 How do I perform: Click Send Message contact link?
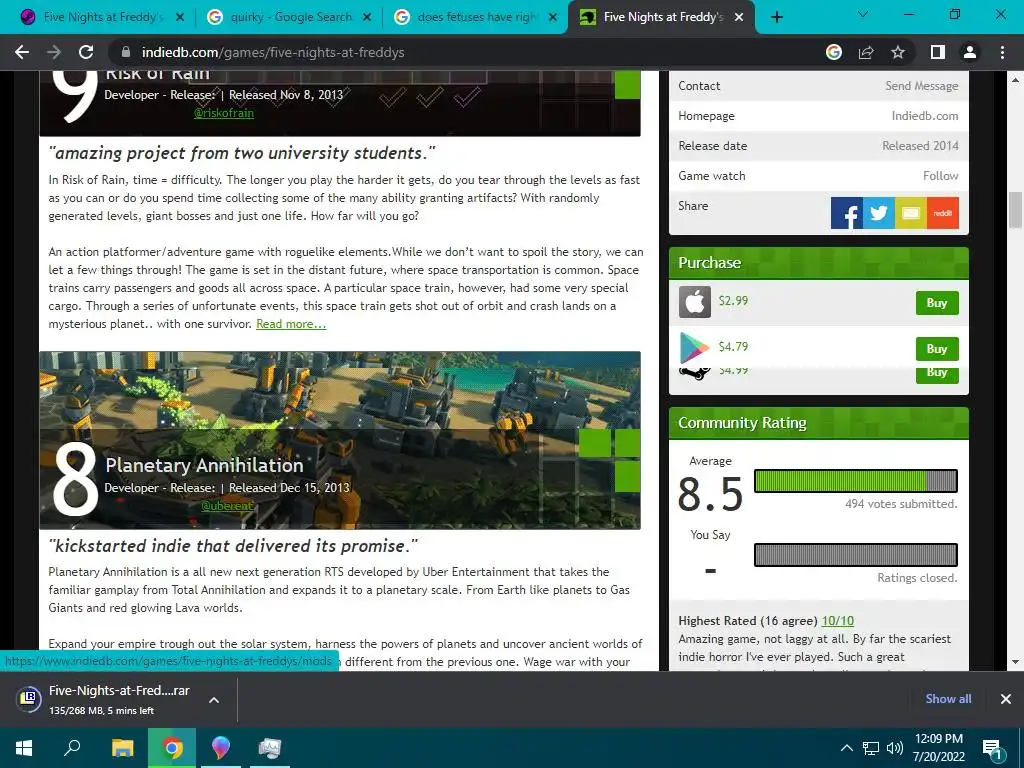(x=921, y=86)
